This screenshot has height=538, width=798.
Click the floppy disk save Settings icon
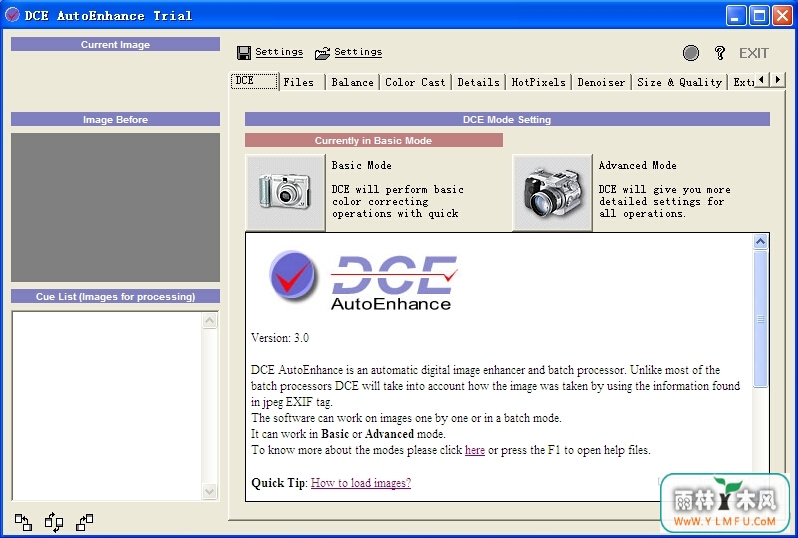tap(244, 53)
